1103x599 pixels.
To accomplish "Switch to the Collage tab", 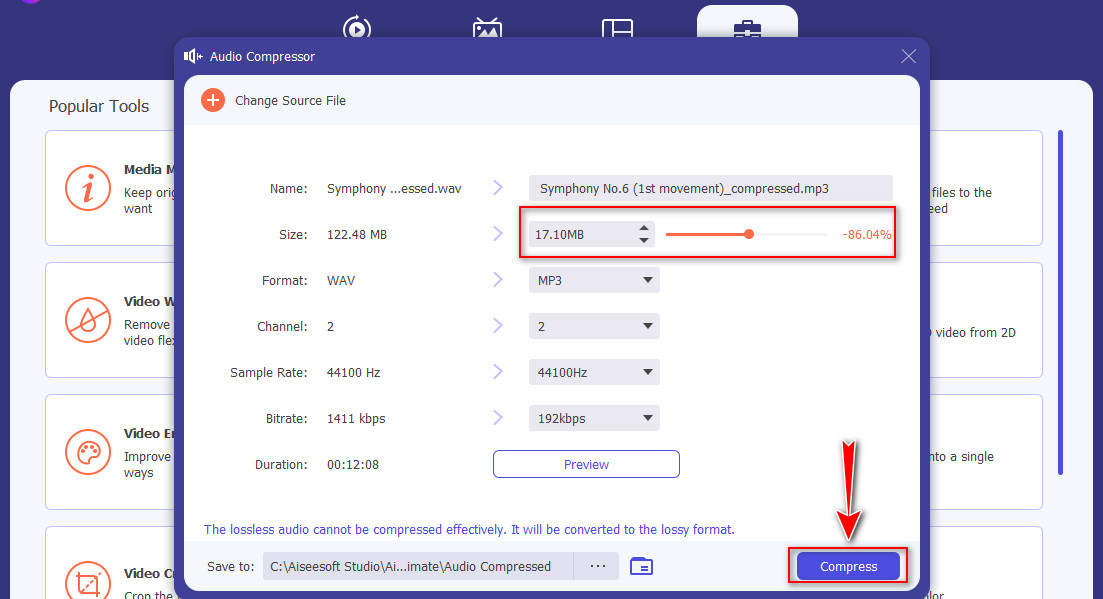I will pos(617,29).
